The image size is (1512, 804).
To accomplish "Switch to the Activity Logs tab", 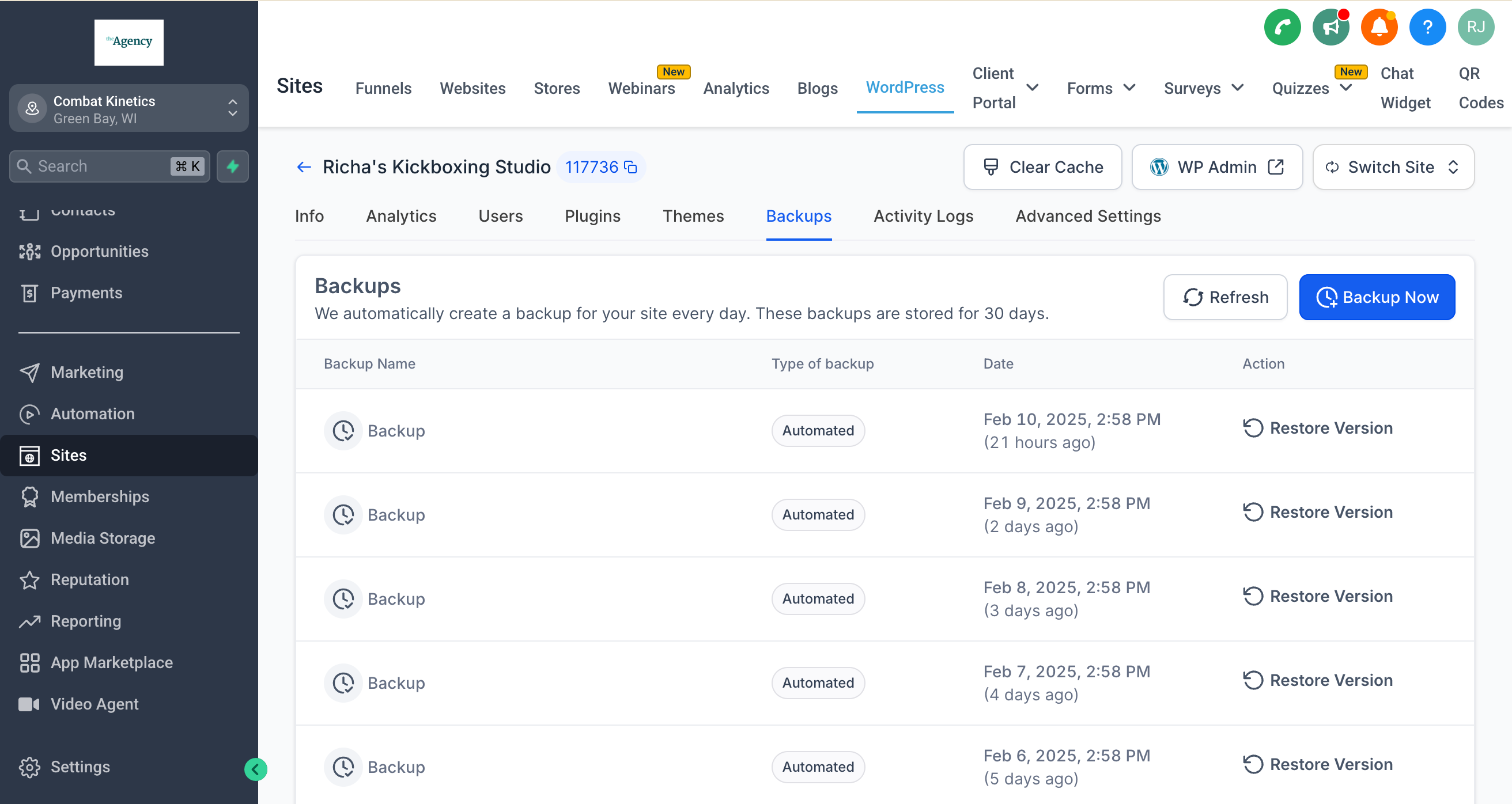I will pos(923,216).
